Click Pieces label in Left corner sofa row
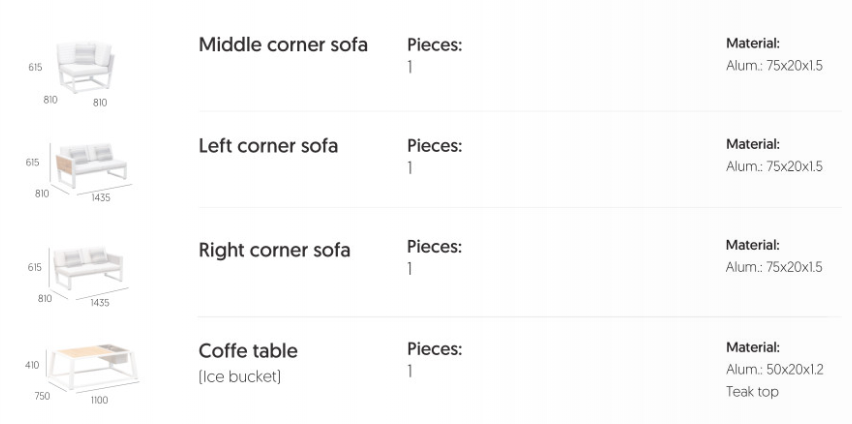This screenshot has width=852, height=424. tap(434, 146)
